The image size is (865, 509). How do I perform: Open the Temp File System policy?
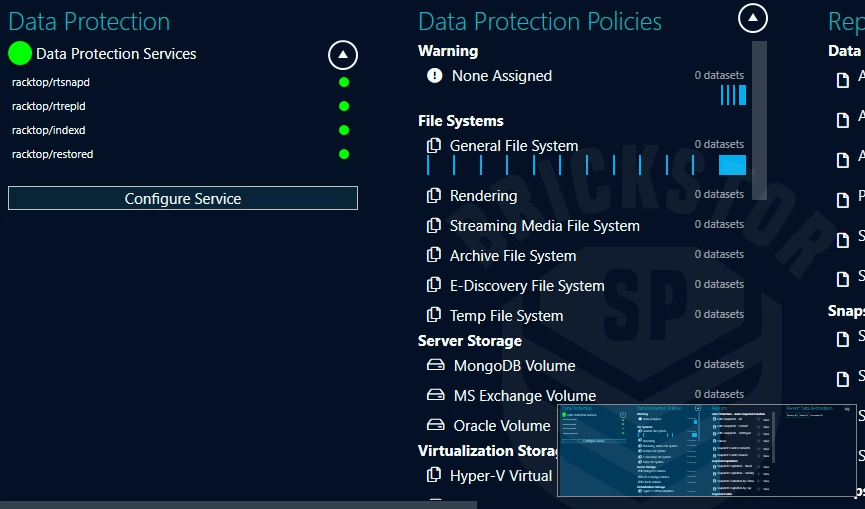click(506, 316)
